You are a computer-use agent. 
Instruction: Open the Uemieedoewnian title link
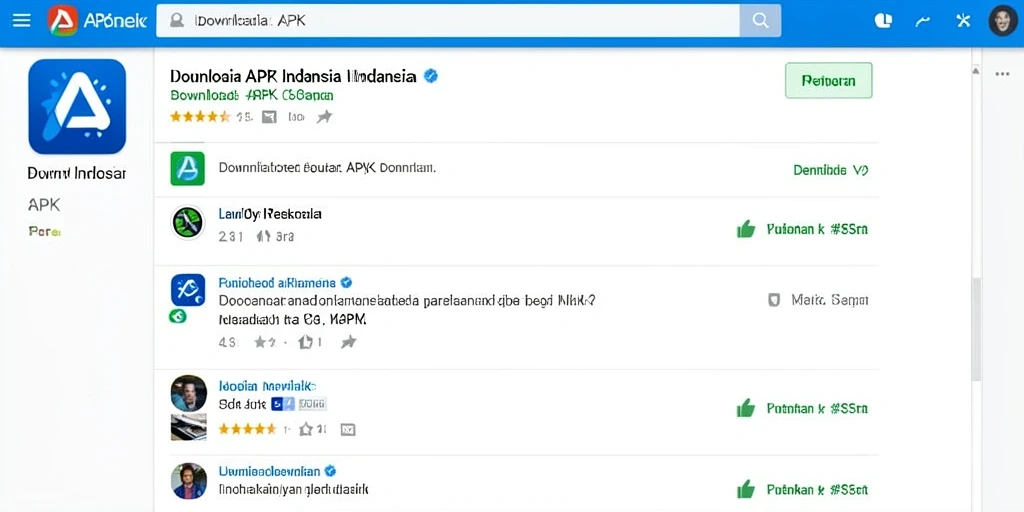pos(269,471)
